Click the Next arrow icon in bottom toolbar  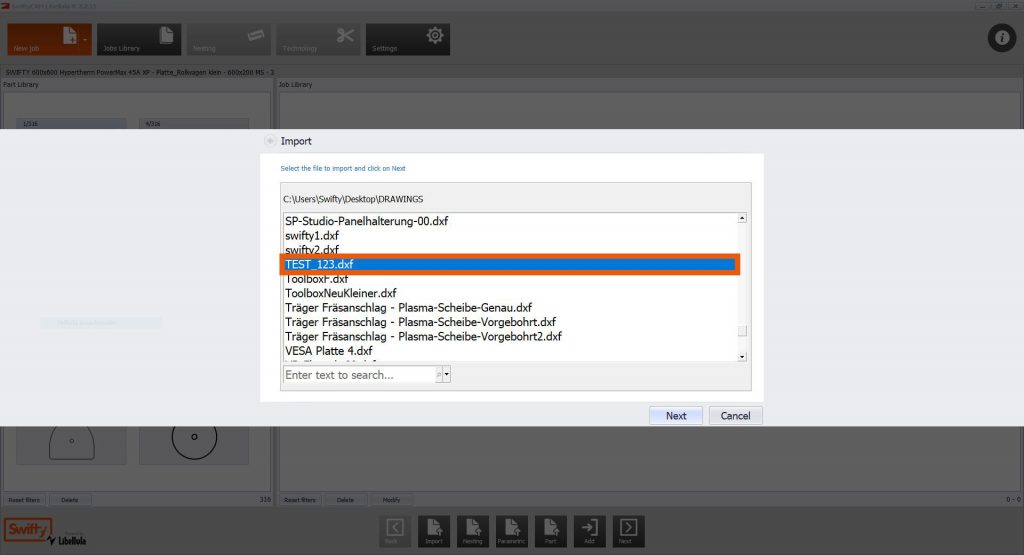click(628, 531)
